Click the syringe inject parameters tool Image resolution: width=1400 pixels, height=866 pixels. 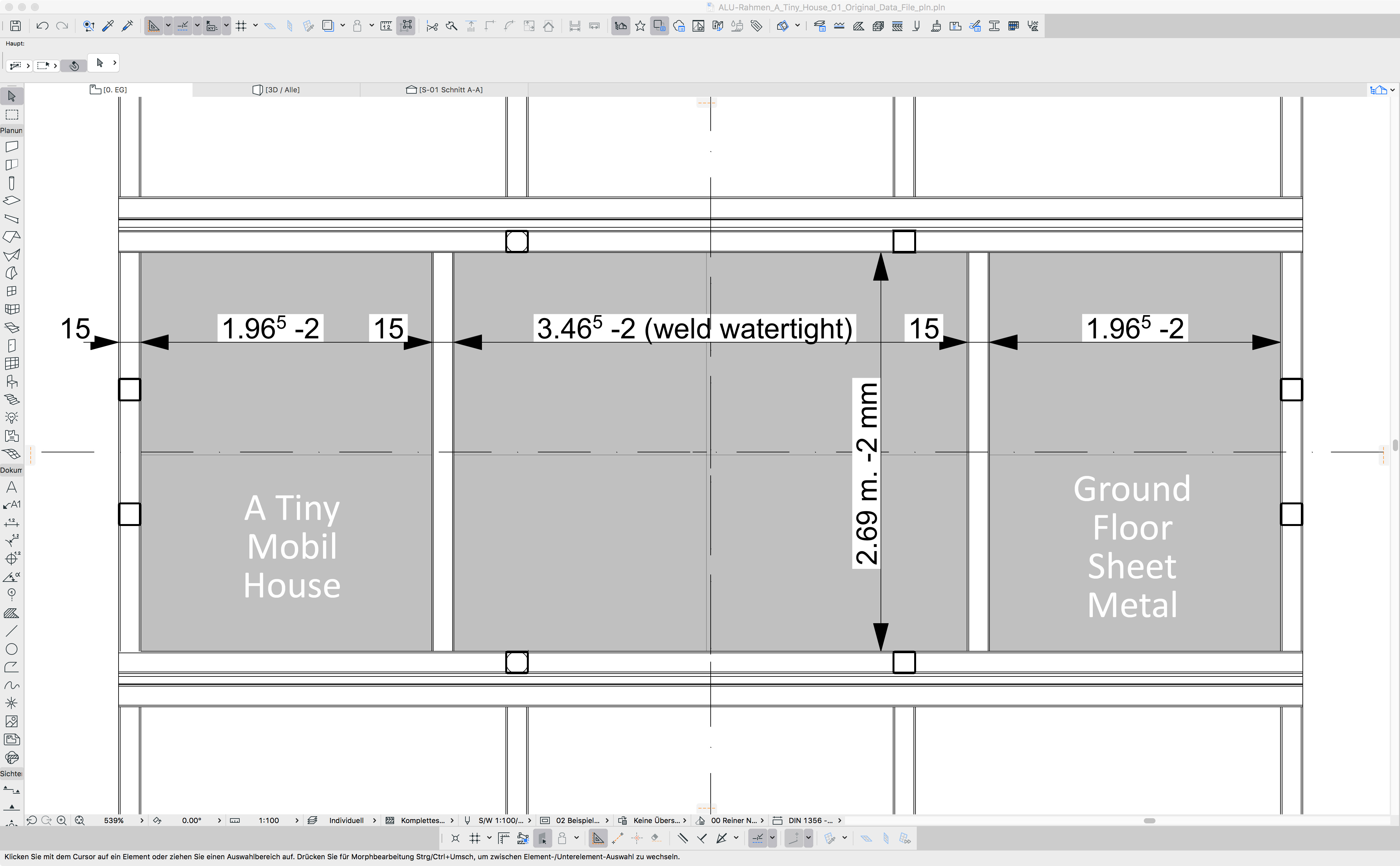click(127, 26)
